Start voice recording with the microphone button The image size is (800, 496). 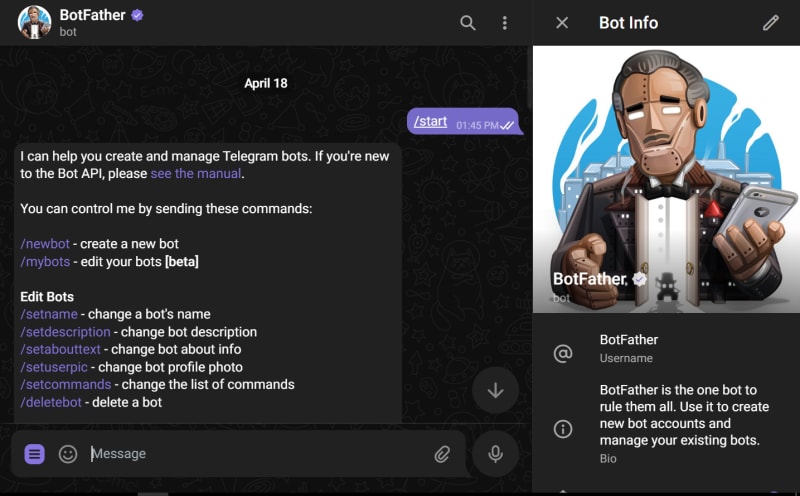(x=495, y=454)
